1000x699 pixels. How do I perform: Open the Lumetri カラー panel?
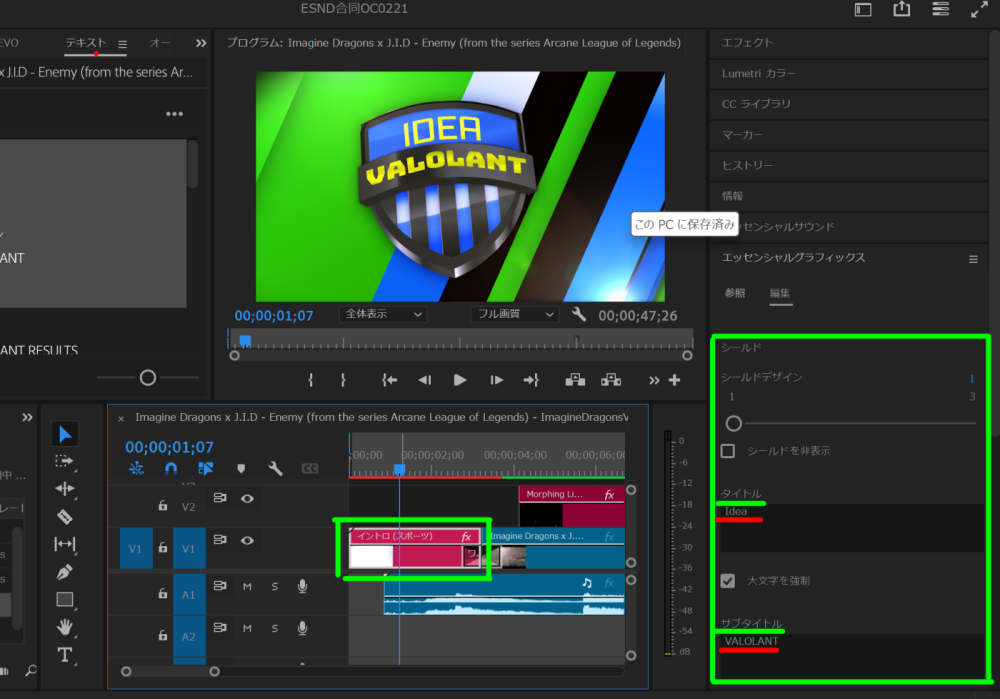(x=759, y=73)
